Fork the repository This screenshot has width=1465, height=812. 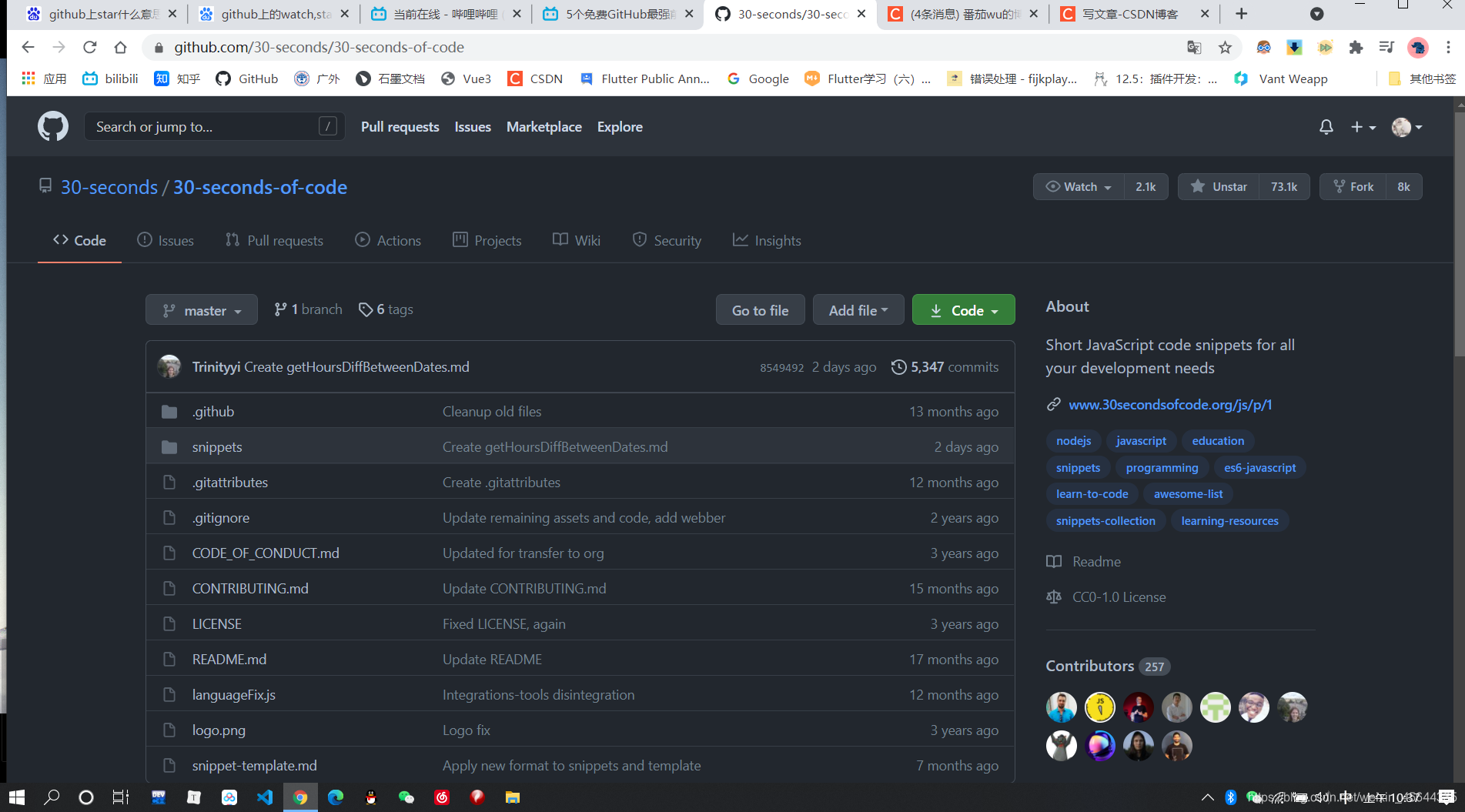[x=1353, y=186]
